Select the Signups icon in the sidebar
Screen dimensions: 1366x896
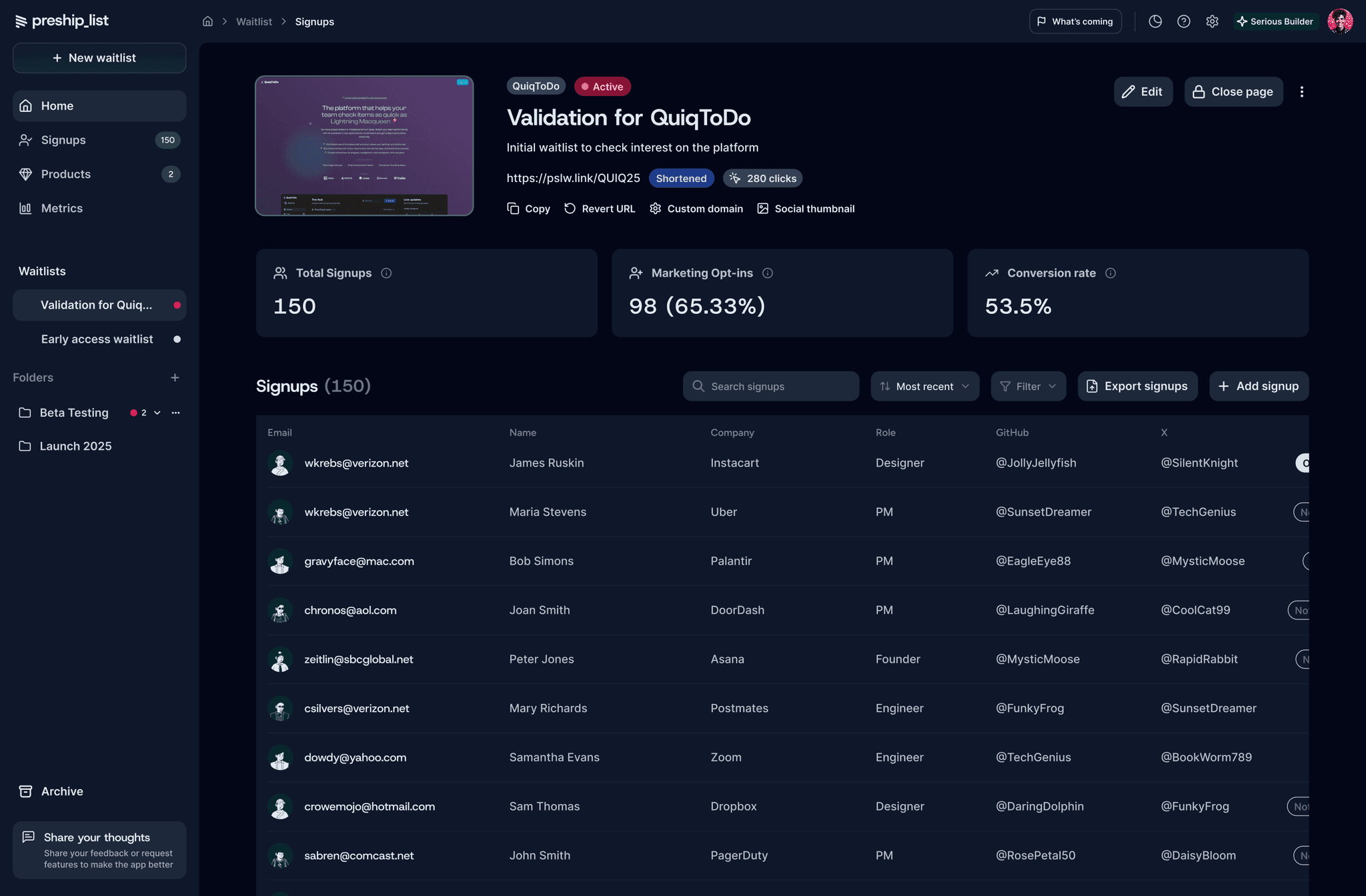[x=26, y=140]
